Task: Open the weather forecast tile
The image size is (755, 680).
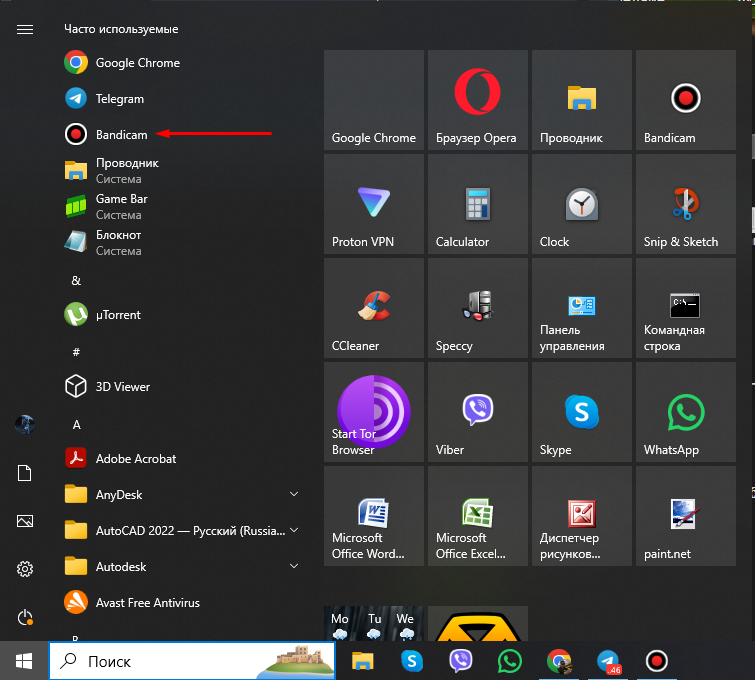Action: click(374, 624)
